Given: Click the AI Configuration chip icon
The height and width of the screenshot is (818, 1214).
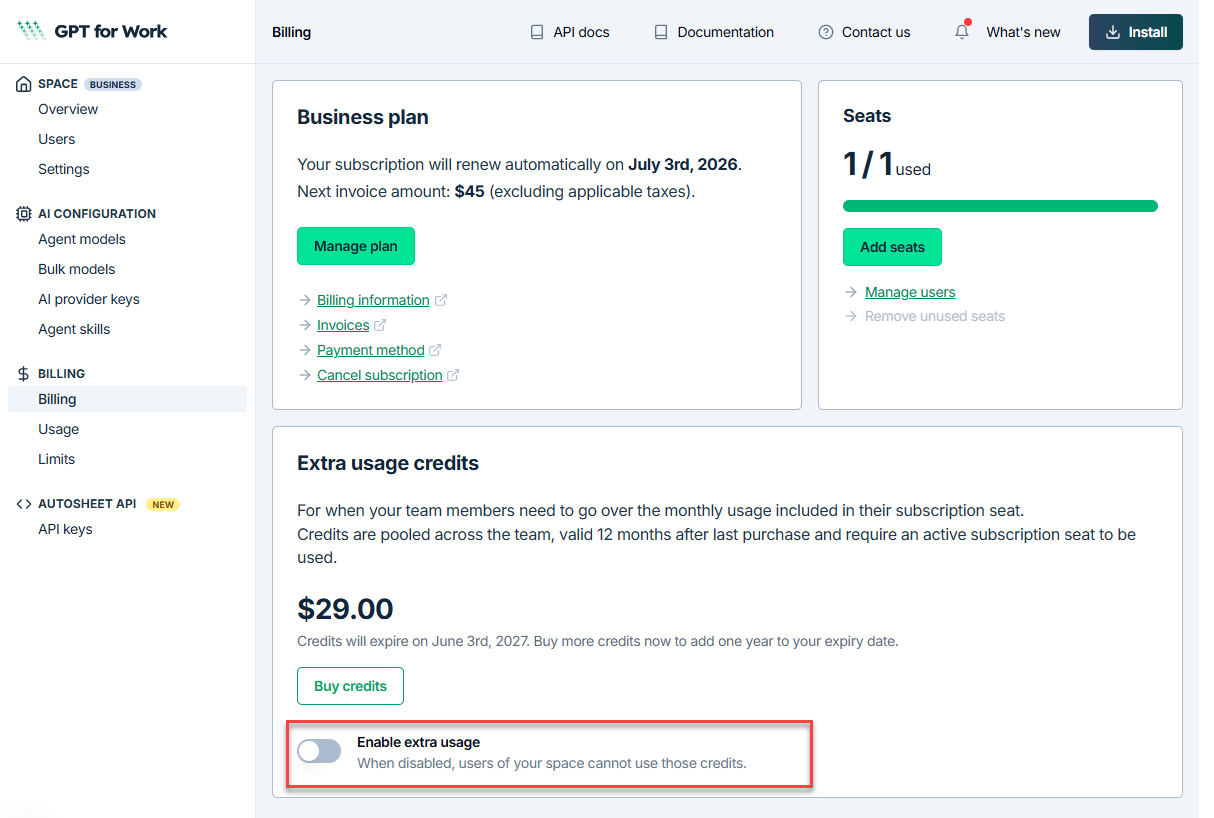Looking at the screenshot, I should (x=24, y=214).
